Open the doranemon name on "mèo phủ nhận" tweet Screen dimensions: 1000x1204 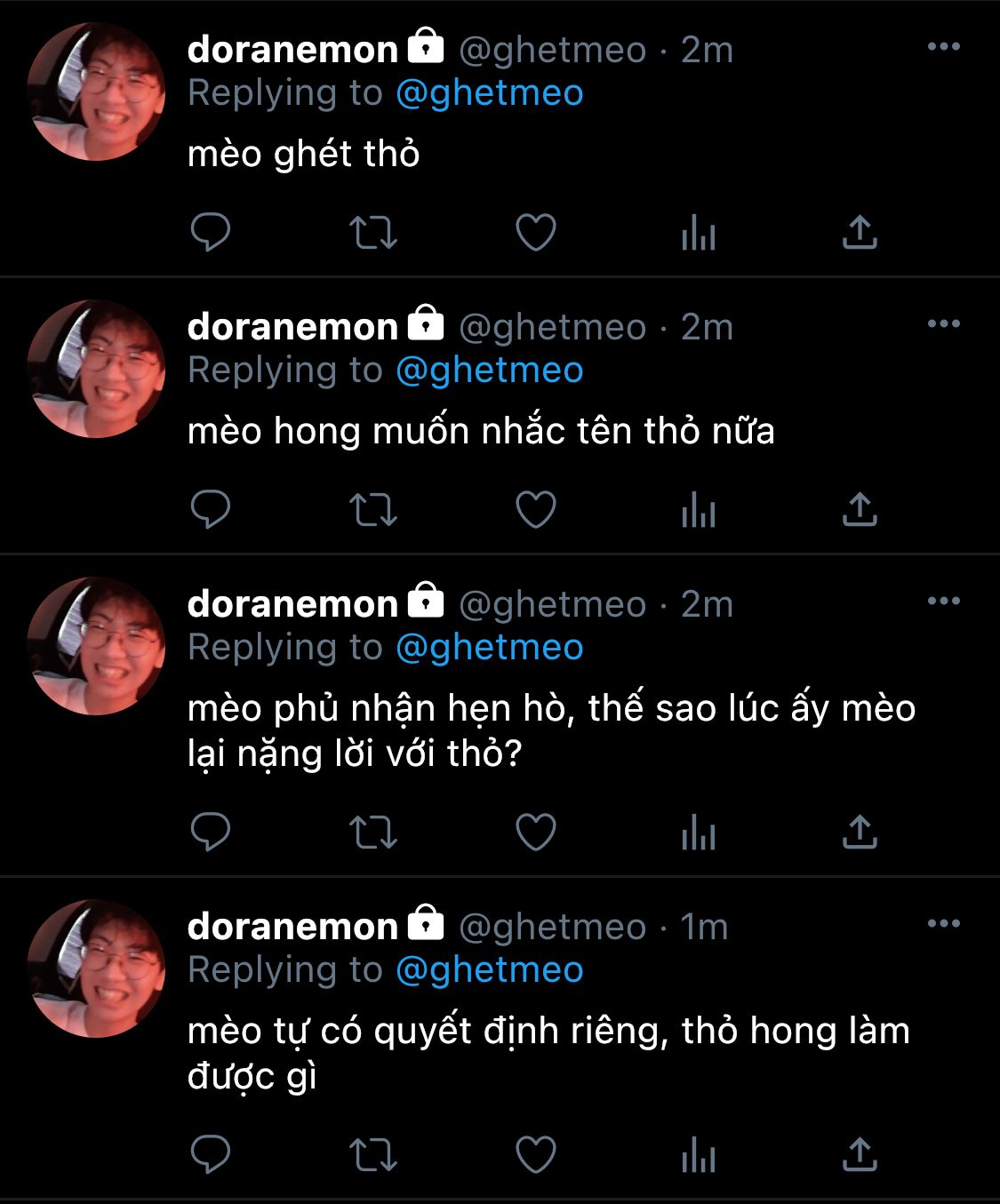pyautogui.click(x=292, y=604)
